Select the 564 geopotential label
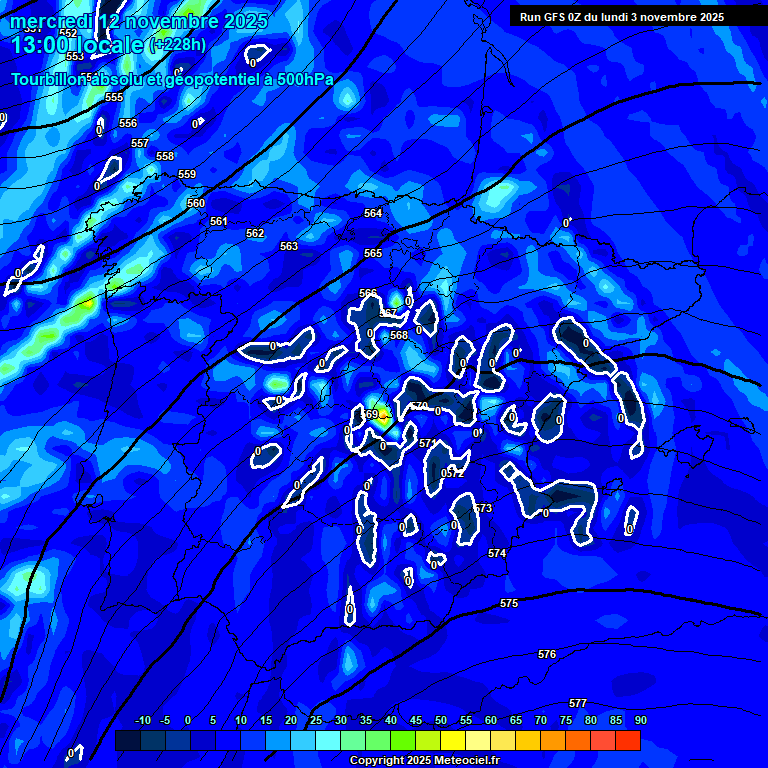 click(x=373, y=213)
